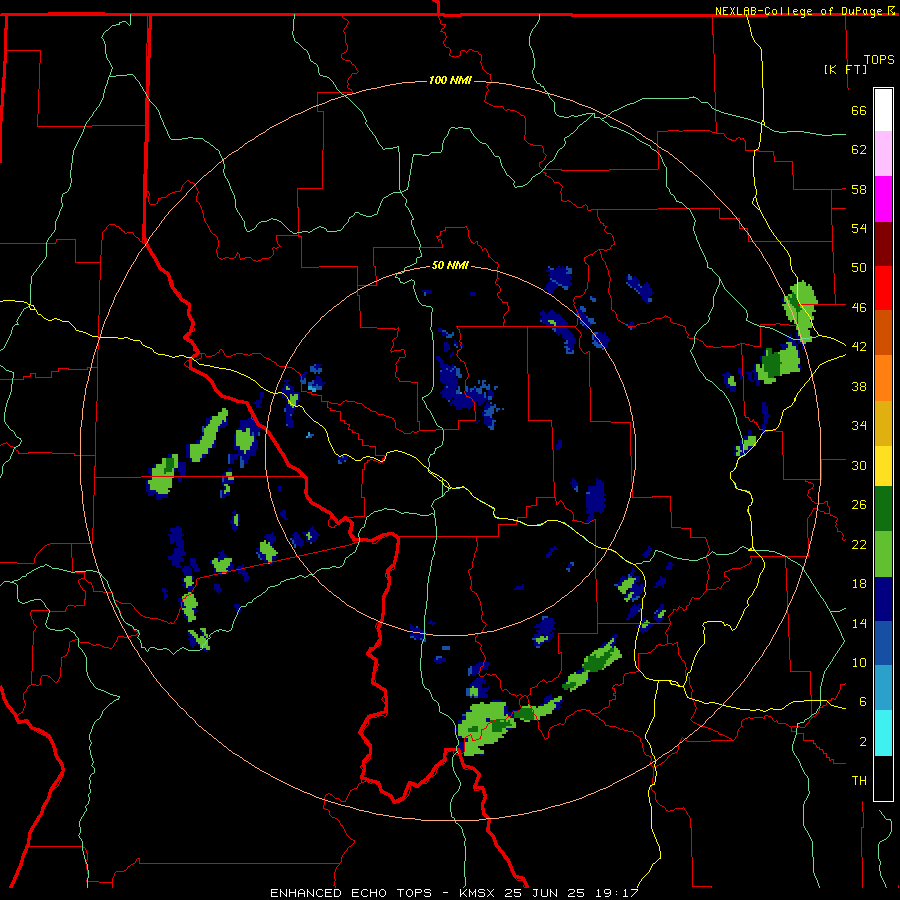Click the "ENHANCED ECHO TOPS" product title
The image size is (900, 900).
(351, 893)
